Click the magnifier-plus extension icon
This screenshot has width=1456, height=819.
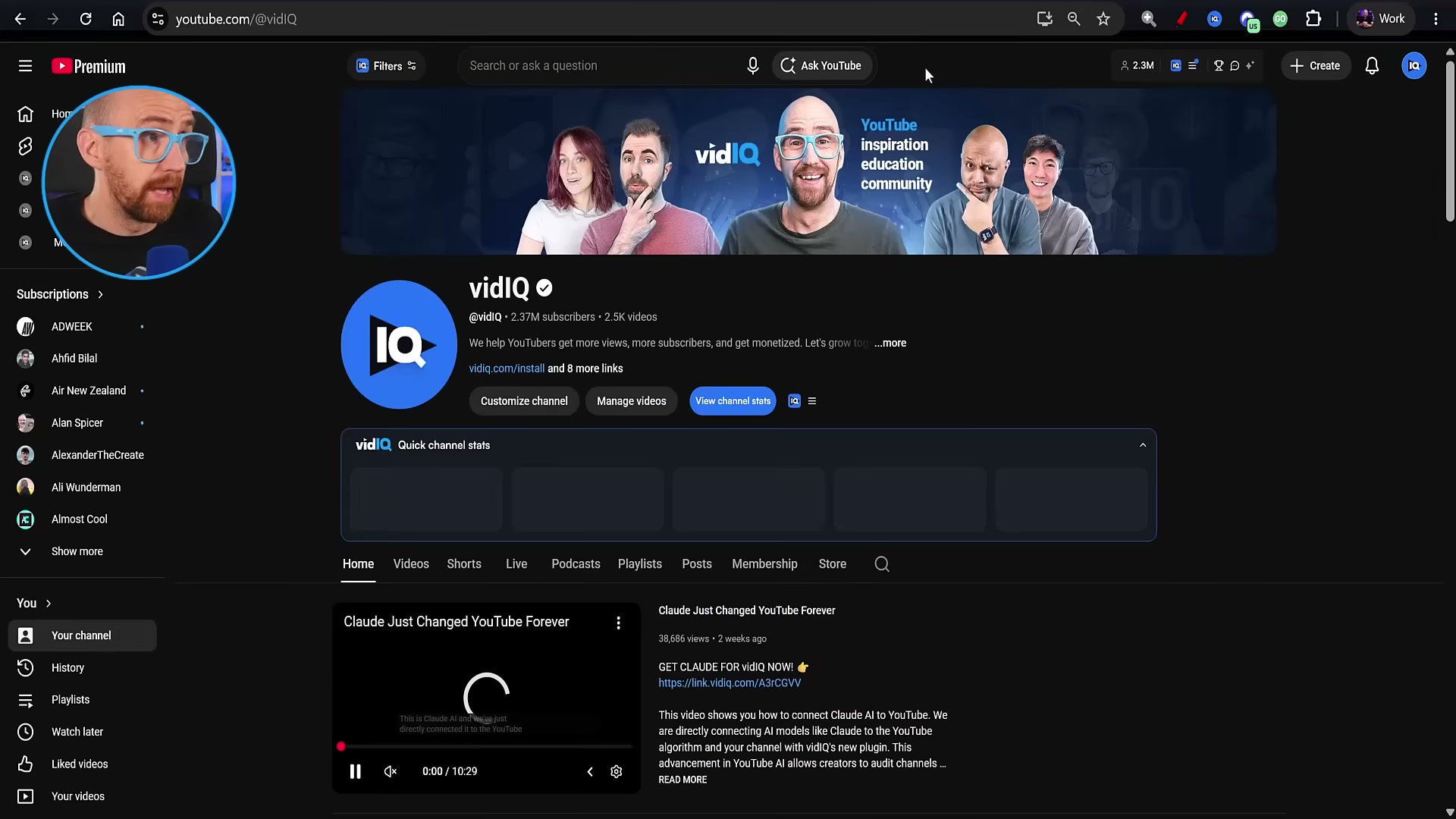click(x=1149, y=19)
